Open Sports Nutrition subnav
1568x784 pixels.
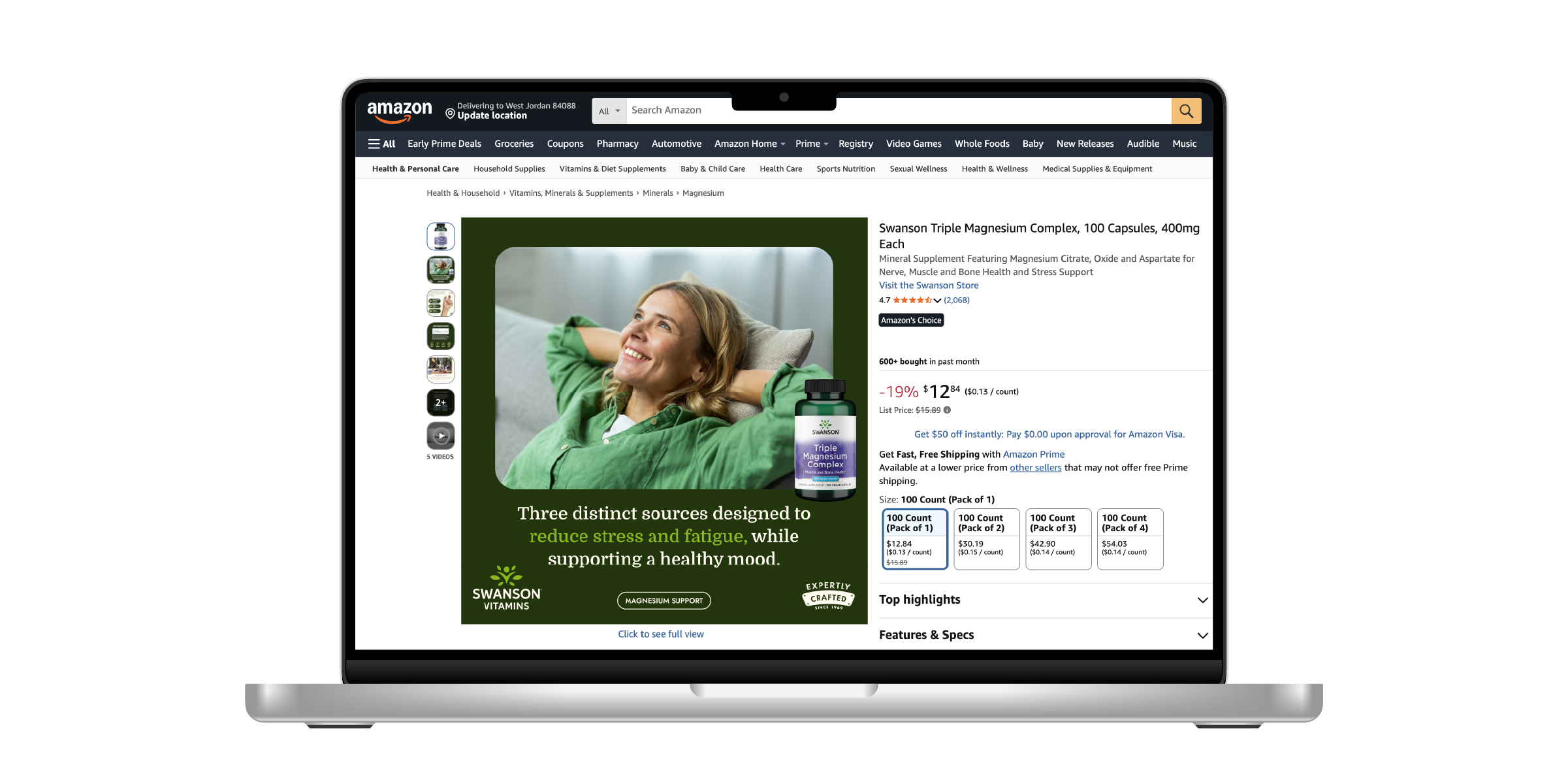pos(846,169)
